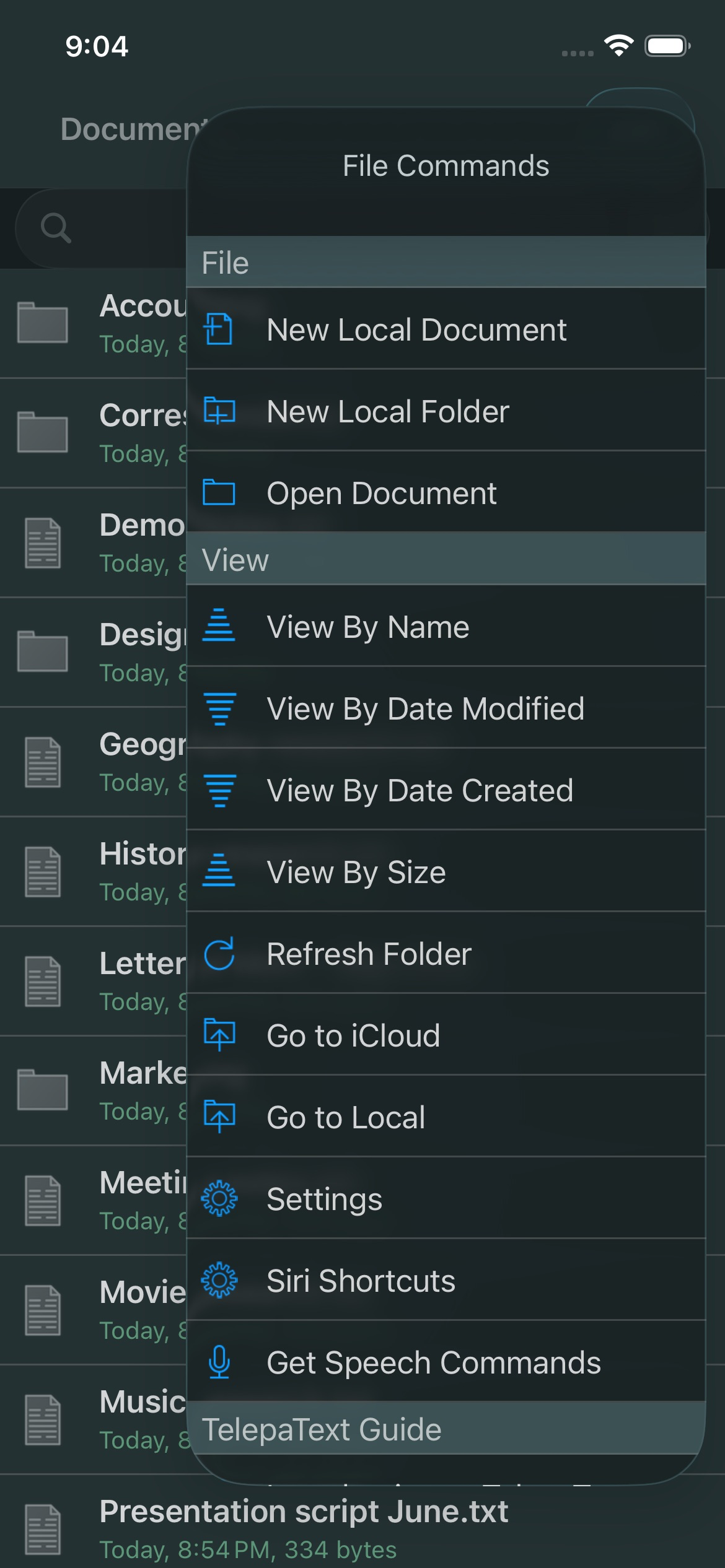
Task: Tap the Refresh Folder circular arrow icon
Action: pos(219,953)
